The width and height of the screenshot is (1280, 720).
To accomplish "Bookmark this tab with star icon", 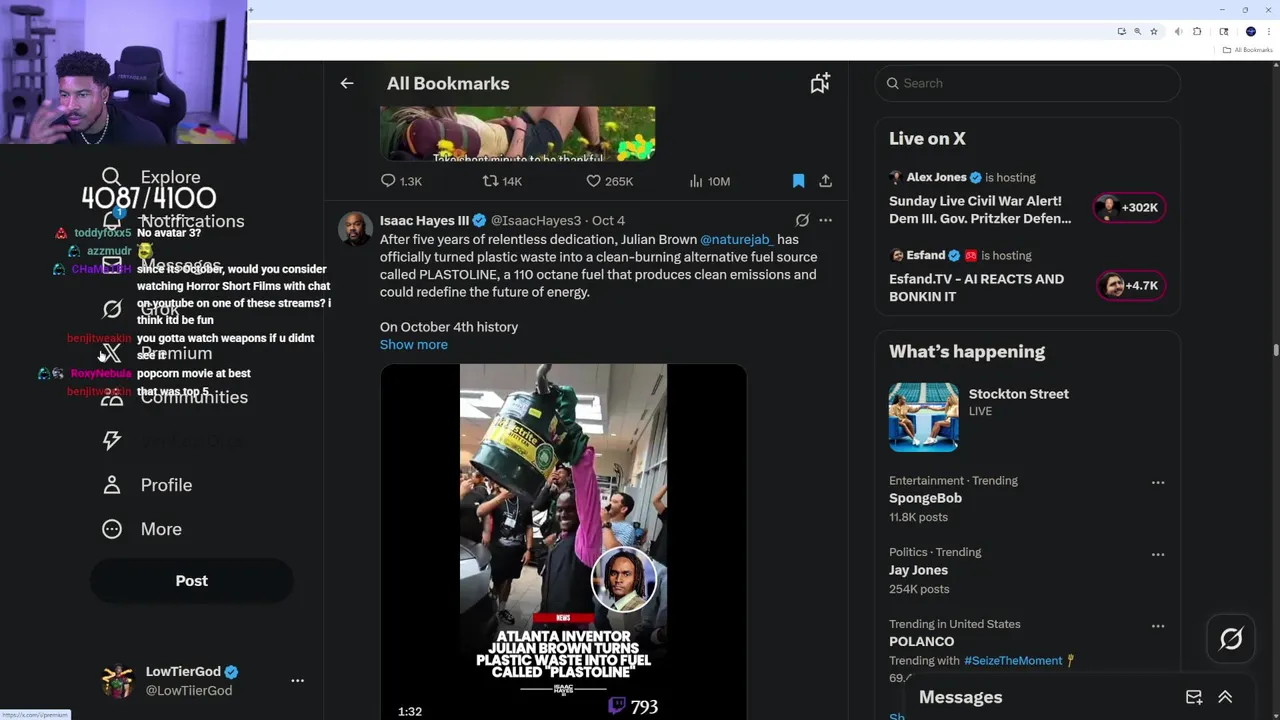I will [x=1154, y=32].
